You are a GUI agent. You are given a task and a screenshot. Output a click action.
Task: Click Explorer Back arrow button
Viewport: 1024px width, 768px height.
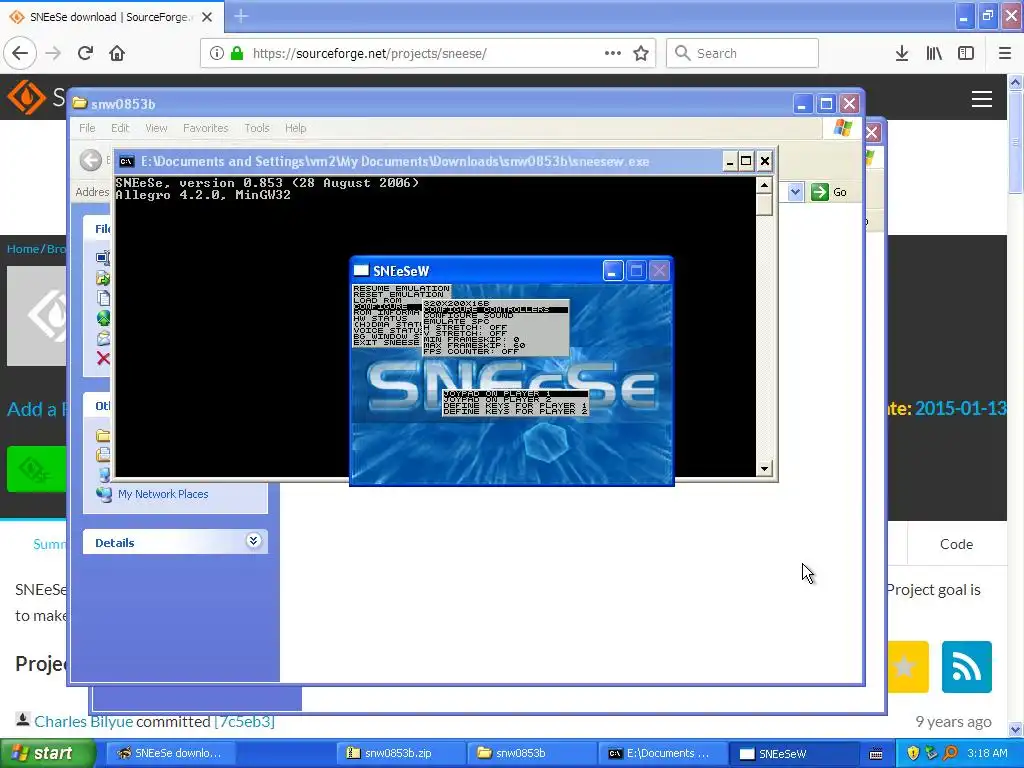pyautogui.click(x=91, y=160)
